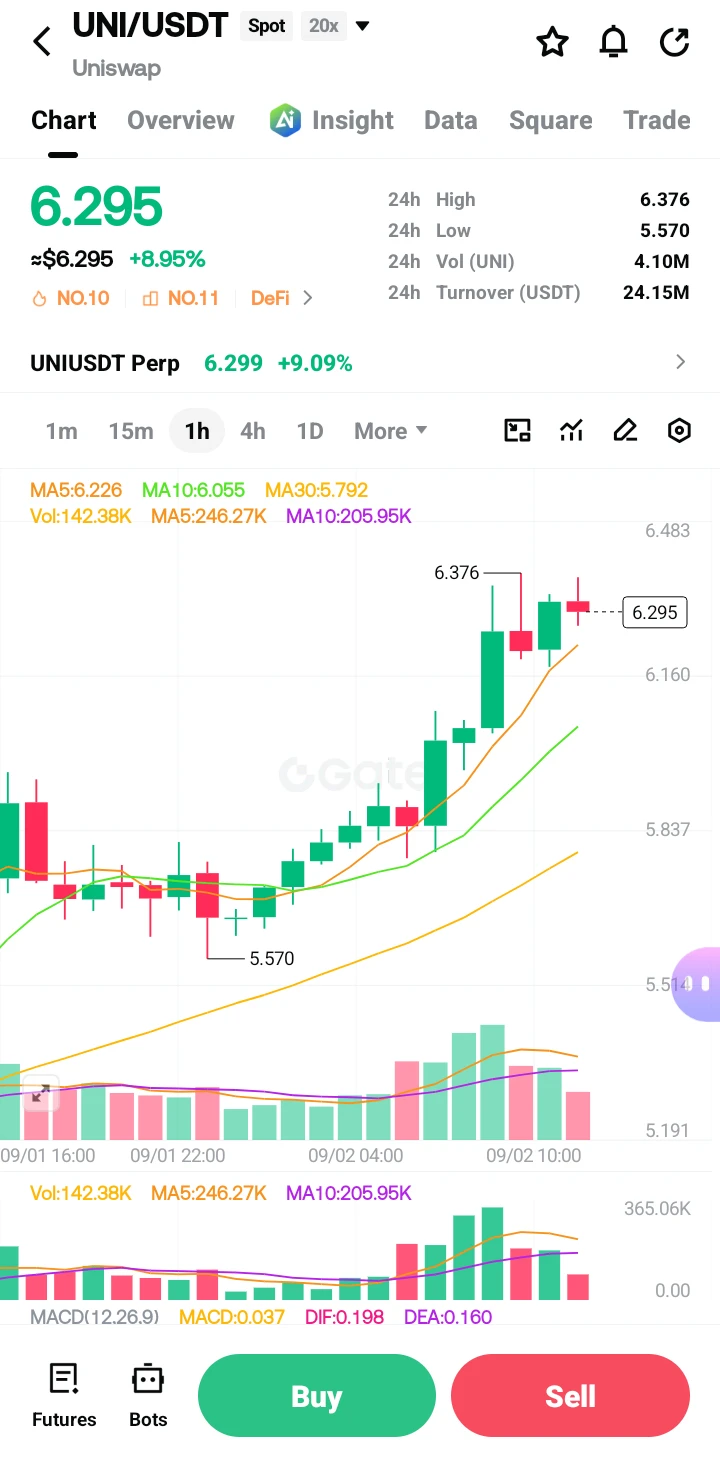Open chart layout picture-in-picture icon

pyautogui.click(x=517, y=431)
